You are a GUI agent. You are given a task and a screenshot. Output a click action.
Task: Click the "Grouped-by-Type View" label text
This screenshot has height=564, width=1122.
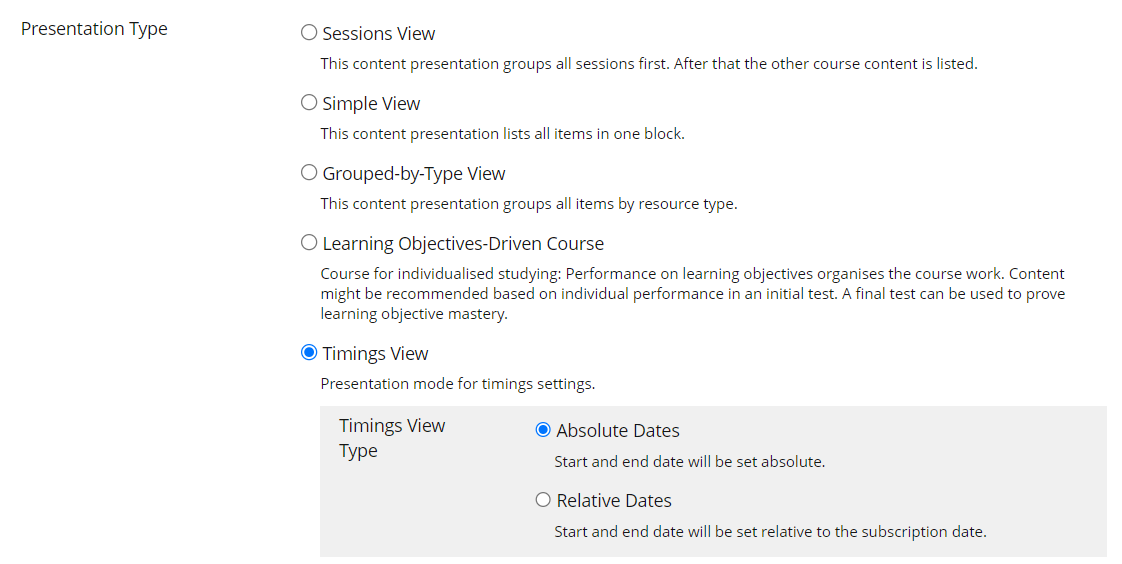[413, 174]
